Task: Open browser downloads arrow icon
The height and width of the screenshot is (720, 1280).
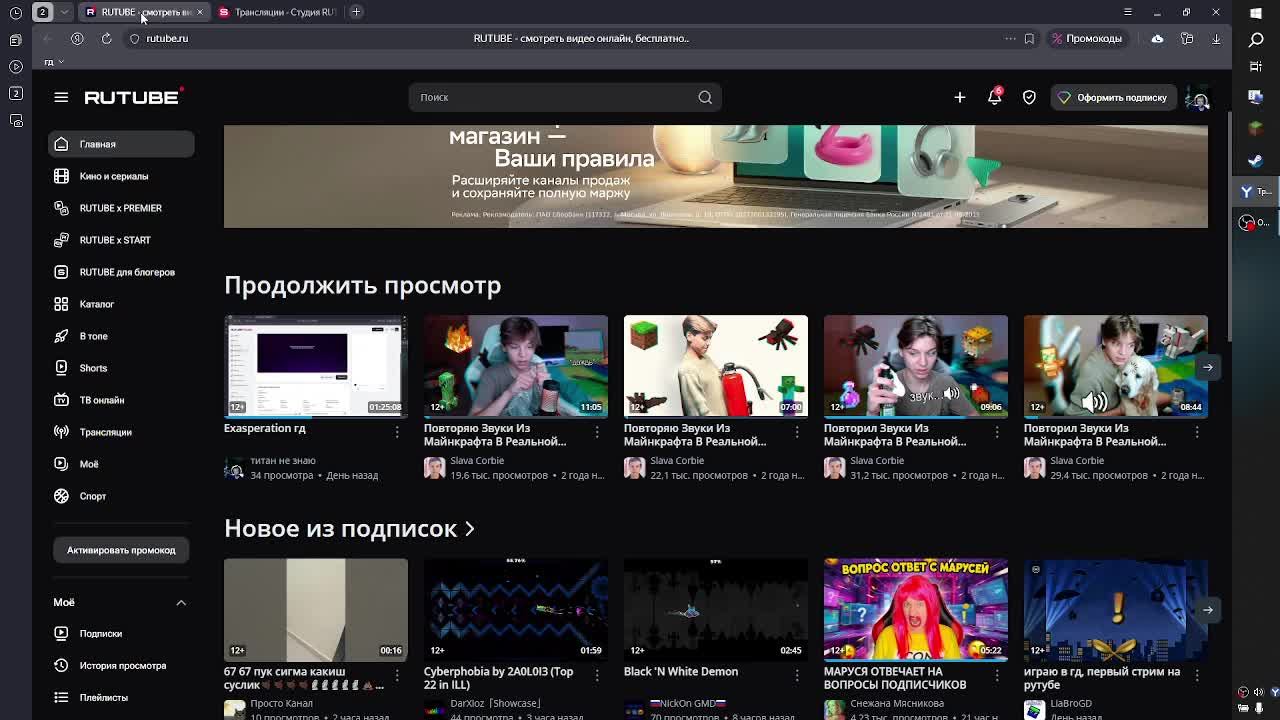Action: [1216, 38]
